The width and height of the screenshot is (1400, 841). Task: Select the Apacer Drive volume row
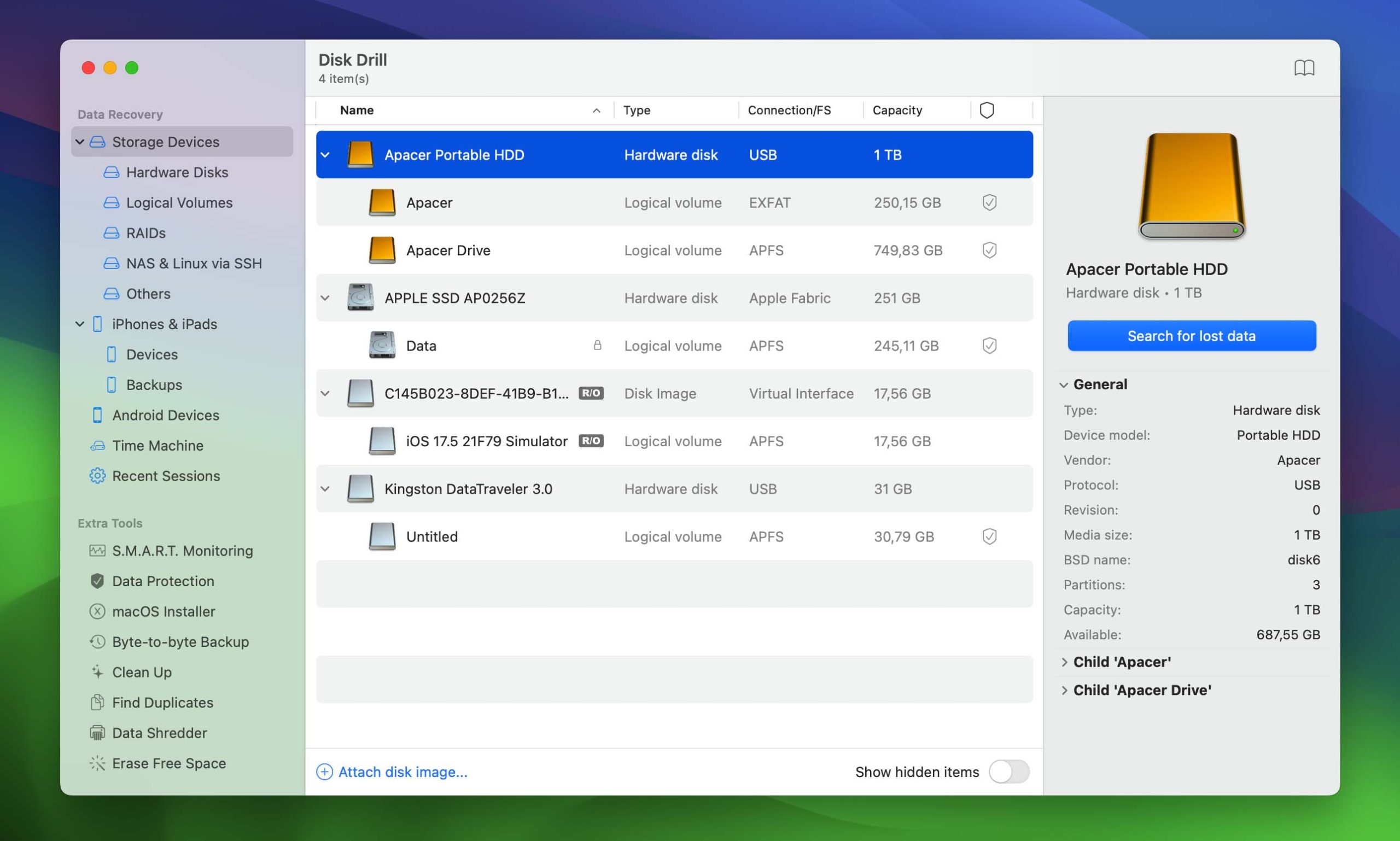coord(674,250)
